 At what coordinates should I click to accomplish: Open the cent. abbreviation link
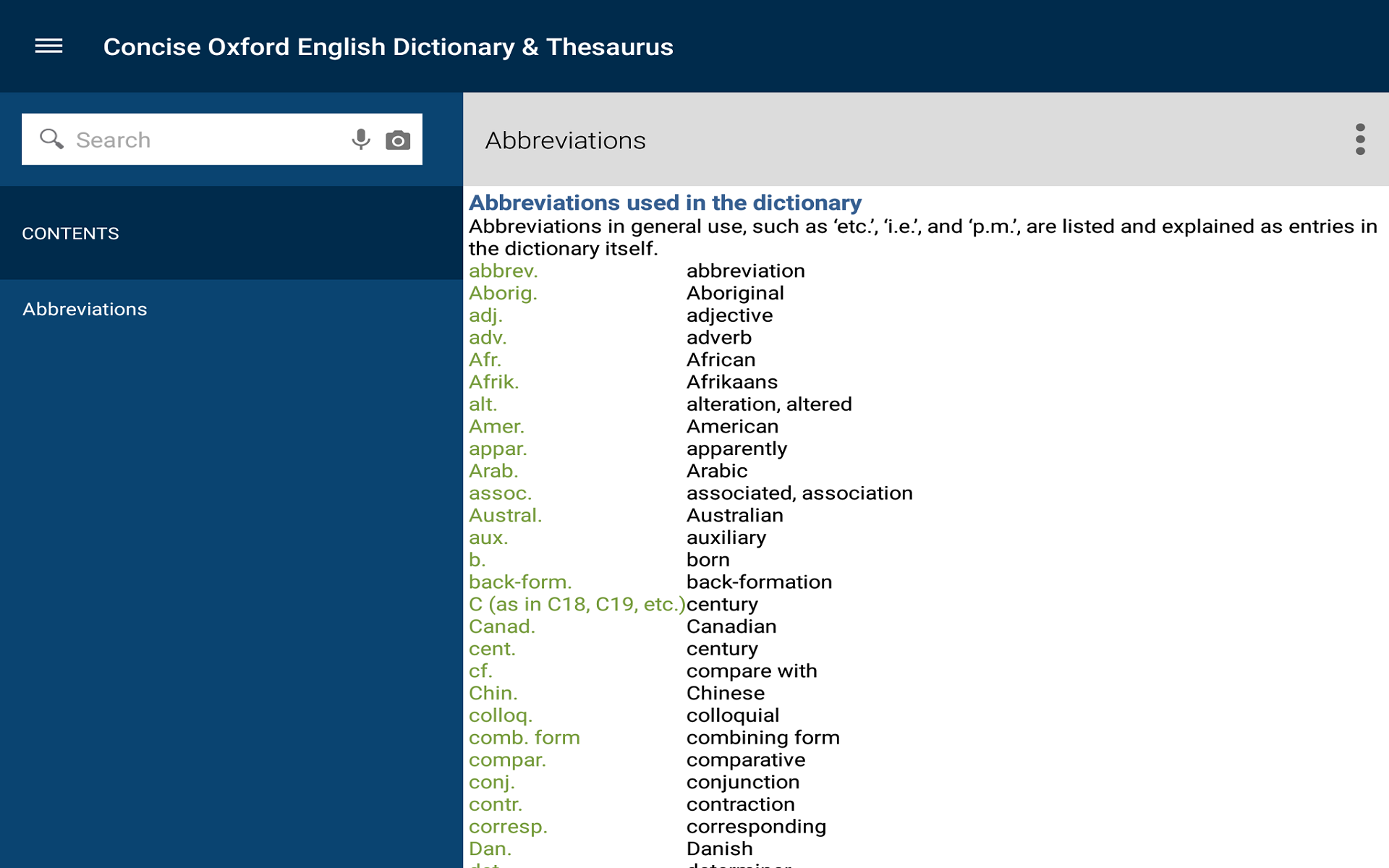click(x=492, y=649)
